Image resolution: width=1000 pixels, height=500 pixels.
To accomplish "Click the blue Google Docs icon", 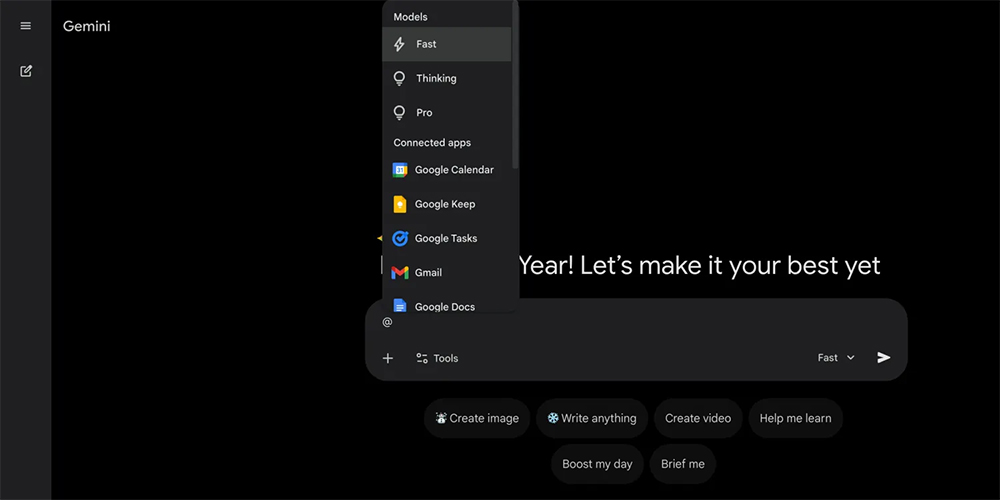I will [x=400, y=306].
